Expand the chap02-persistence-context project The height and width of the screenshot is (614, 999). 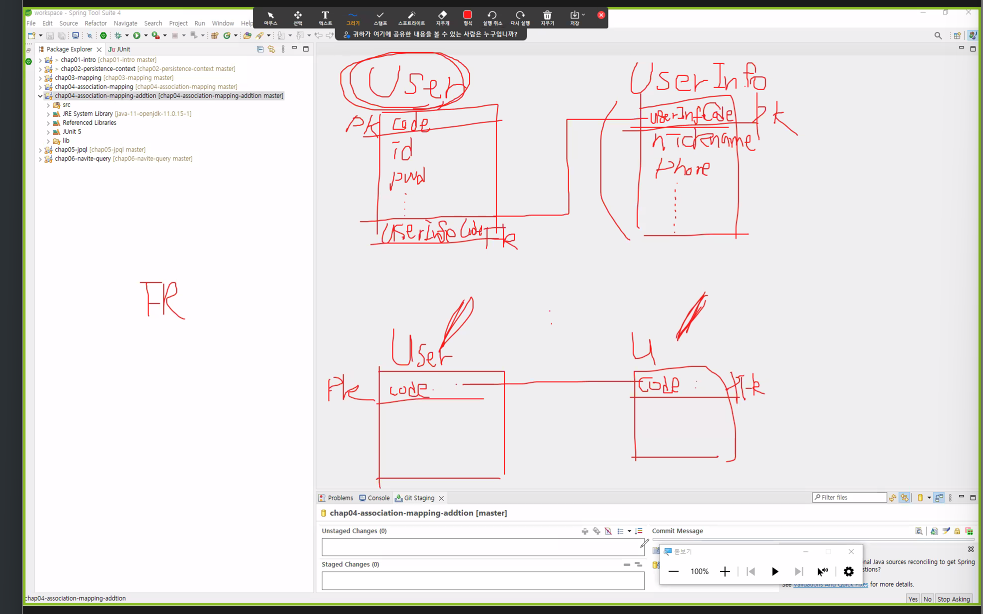(40, 69)
